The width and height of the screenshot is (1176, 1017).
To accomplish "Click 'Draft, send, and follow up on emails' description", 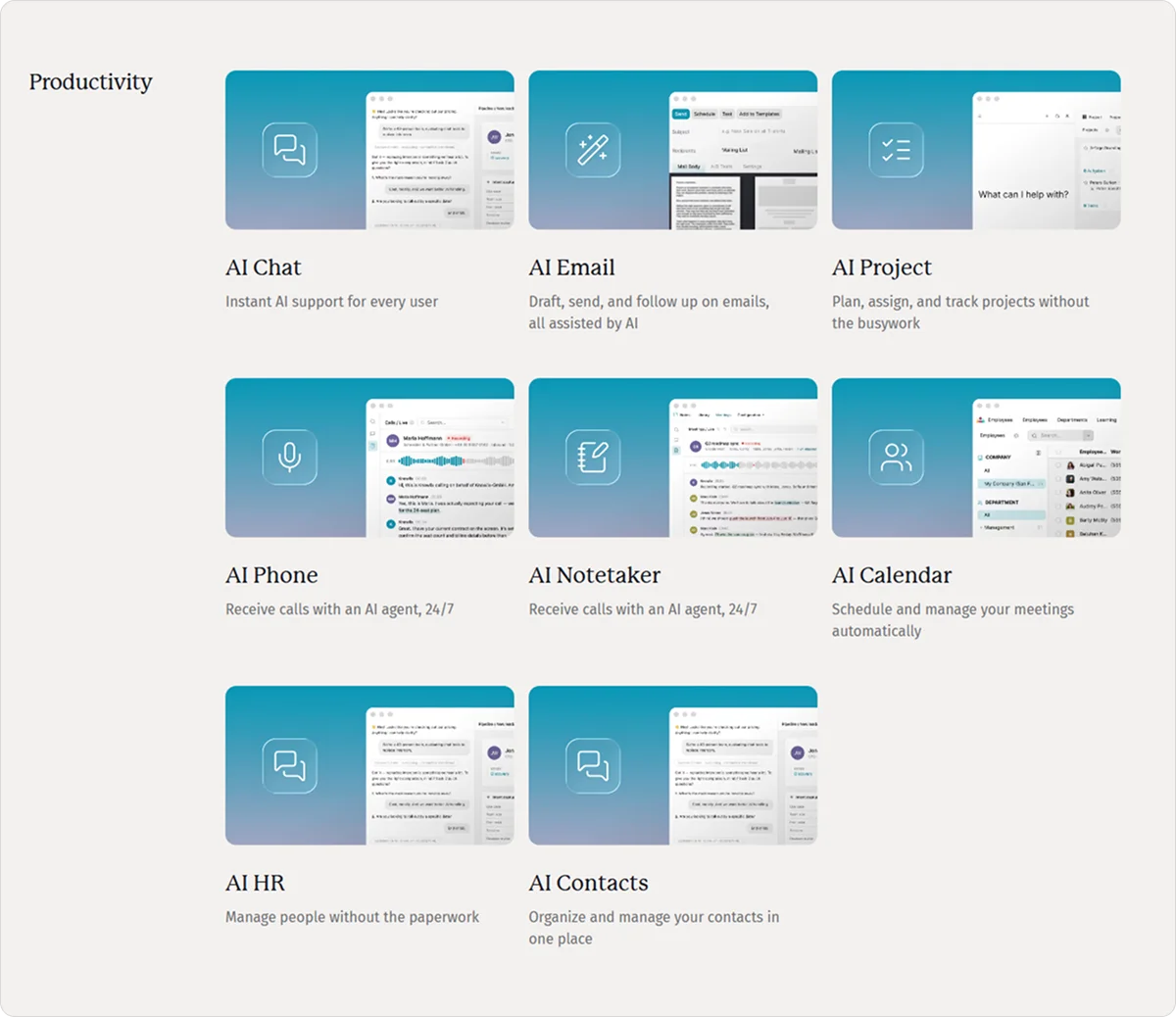I will 649,313.
